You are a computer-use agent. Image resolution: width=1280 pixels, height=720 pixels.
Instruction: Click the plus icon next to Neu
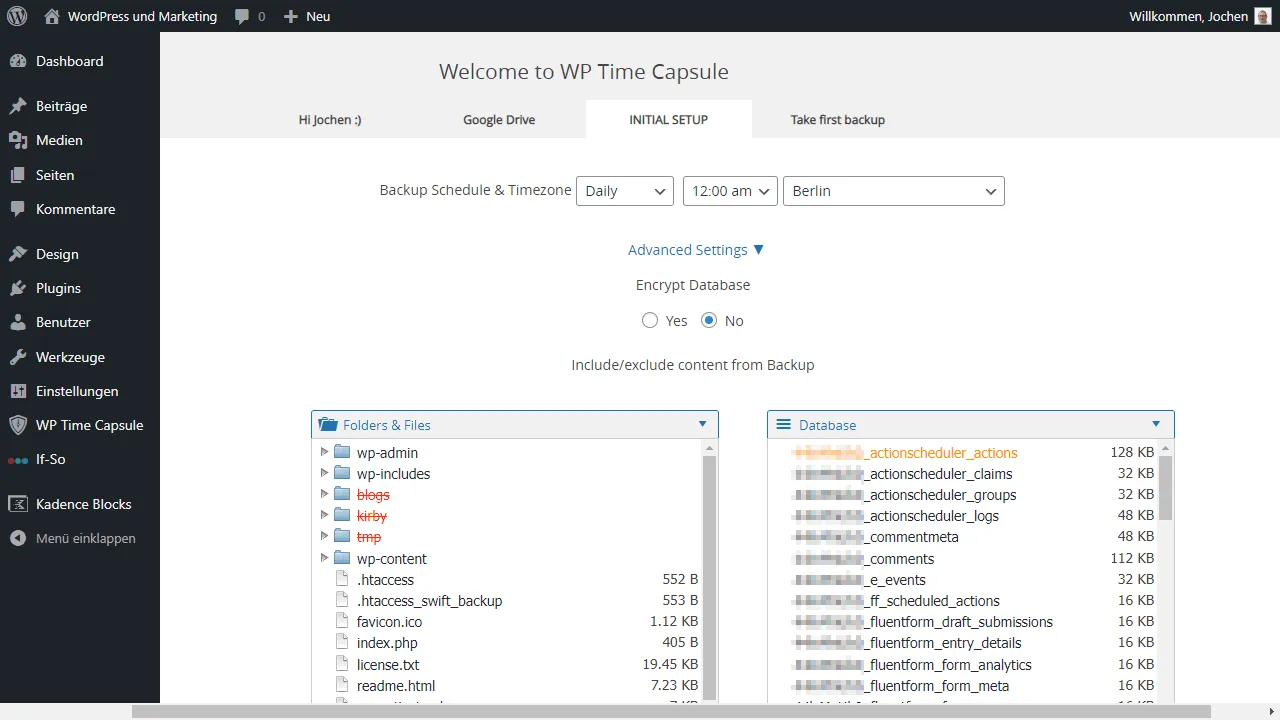[x=291, y=16]
